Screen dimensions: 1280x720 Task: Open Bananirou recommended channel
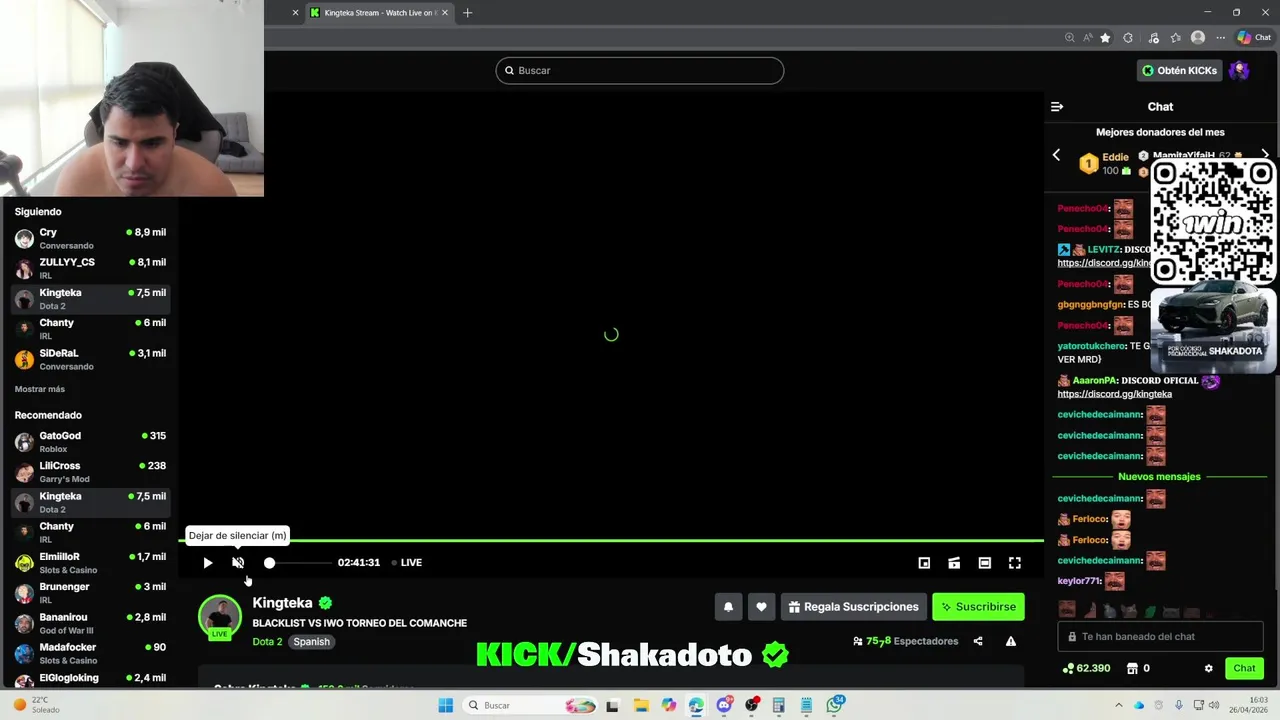(90, 623)
